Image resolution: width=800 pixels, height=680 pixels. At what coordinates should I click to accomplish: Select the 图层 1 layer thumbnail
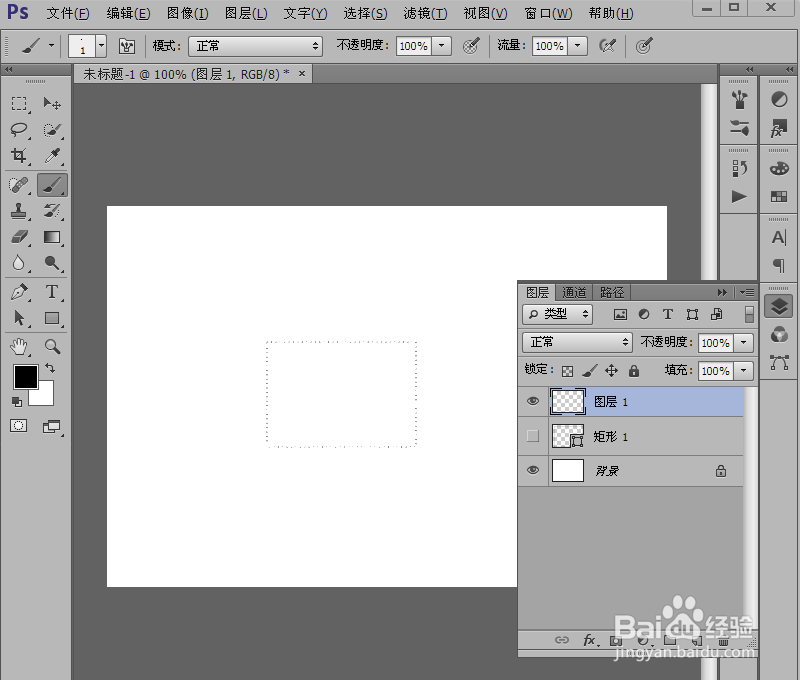click(x=567, y=401)
